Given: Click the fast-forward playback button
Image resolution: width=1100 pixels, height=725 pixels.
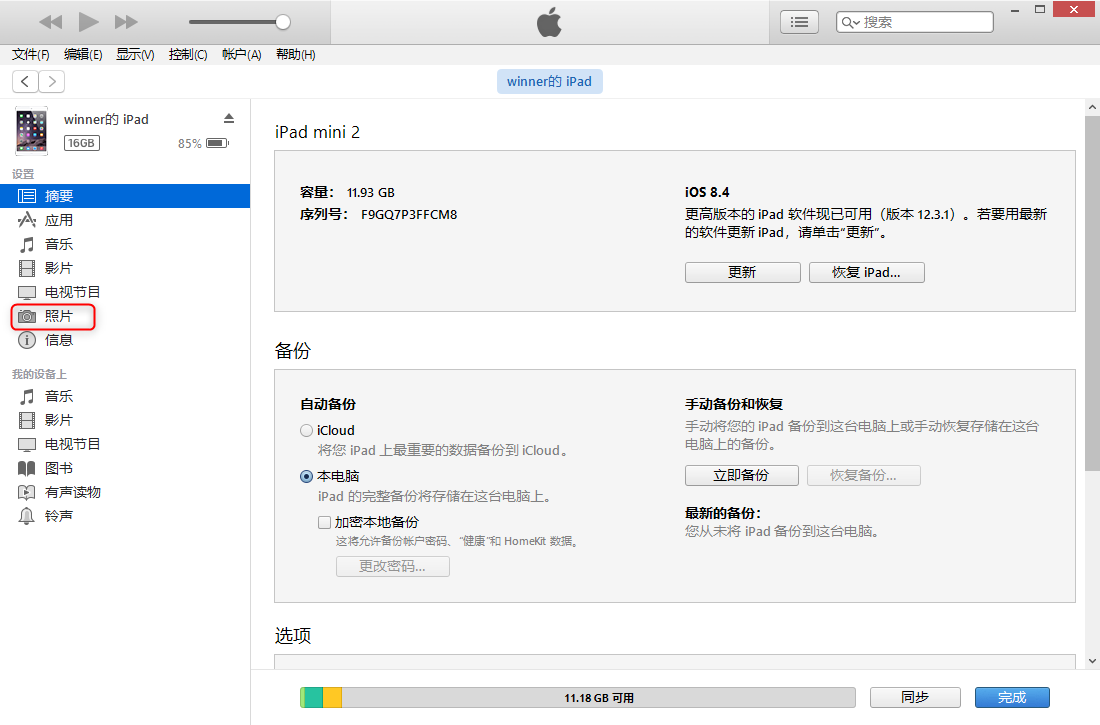Looking at the screenshot, I should [126, 22].
